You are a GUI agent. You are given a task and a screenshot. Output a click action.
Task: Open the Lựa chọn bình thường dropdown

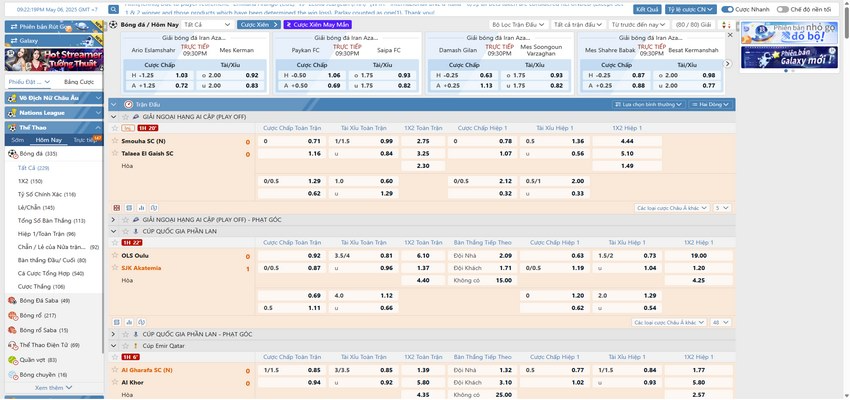649,104
